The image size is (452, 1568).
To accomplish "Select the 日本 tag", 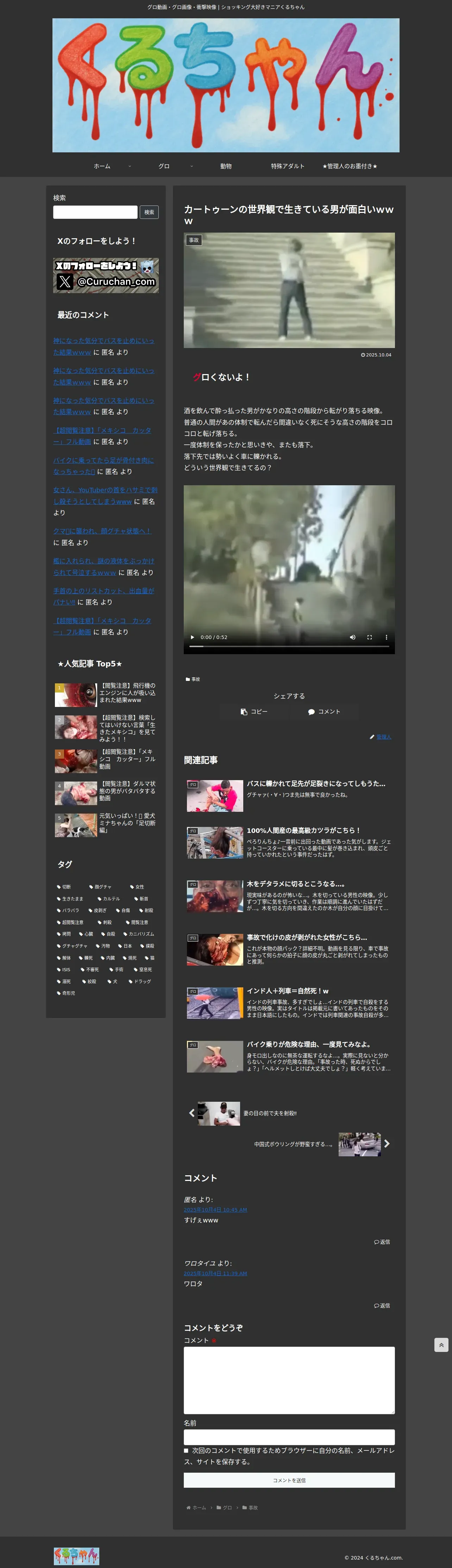I will [x=125, y=946].
